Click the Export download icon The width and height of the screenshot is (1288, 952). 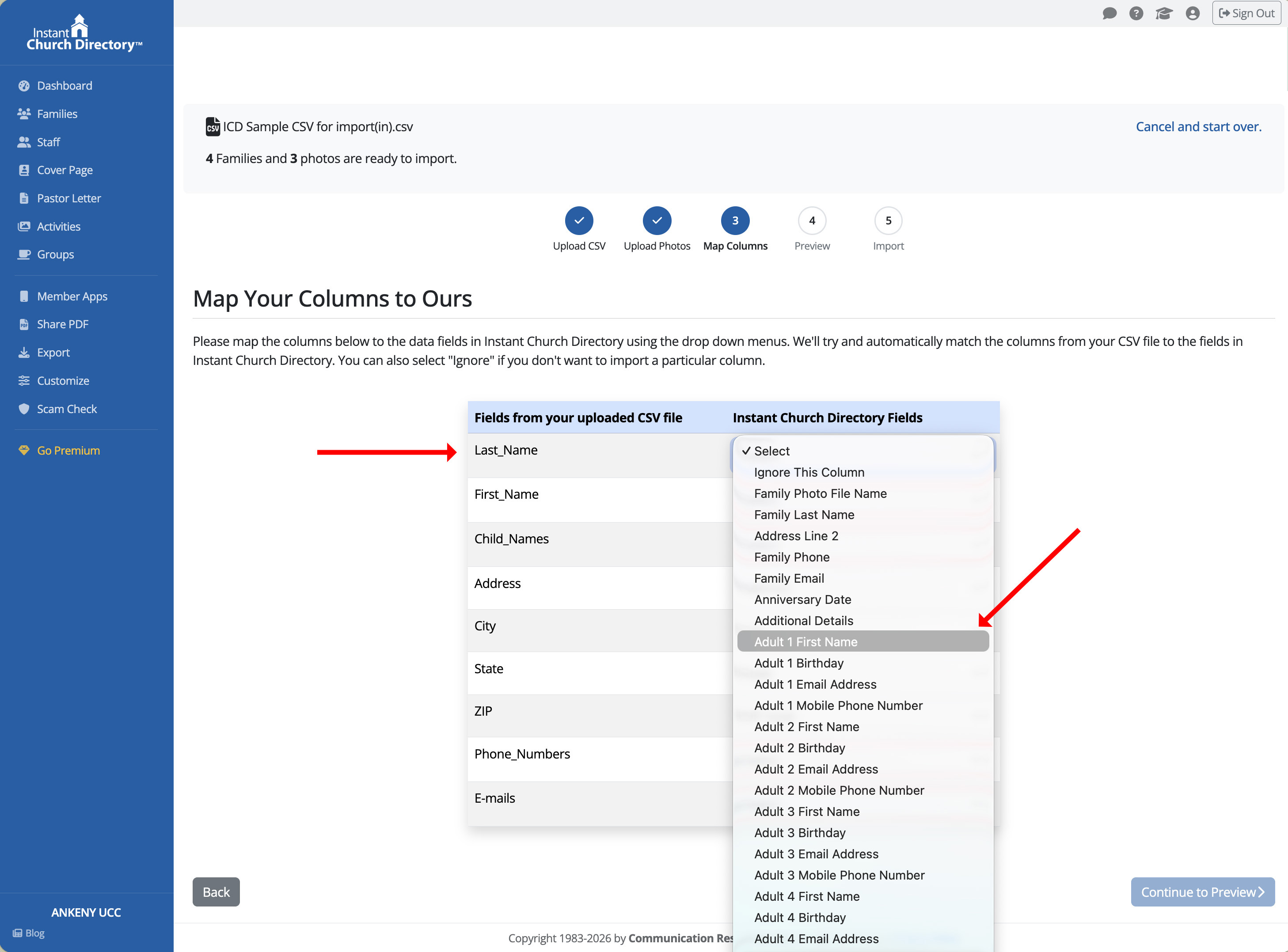tap(23, 353)
